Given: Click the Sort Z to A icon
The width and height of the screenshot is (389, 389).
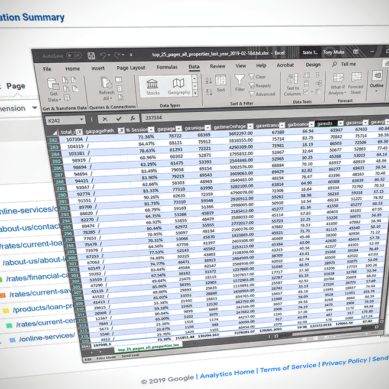Looking at the screenshot, I should [209, 91].
